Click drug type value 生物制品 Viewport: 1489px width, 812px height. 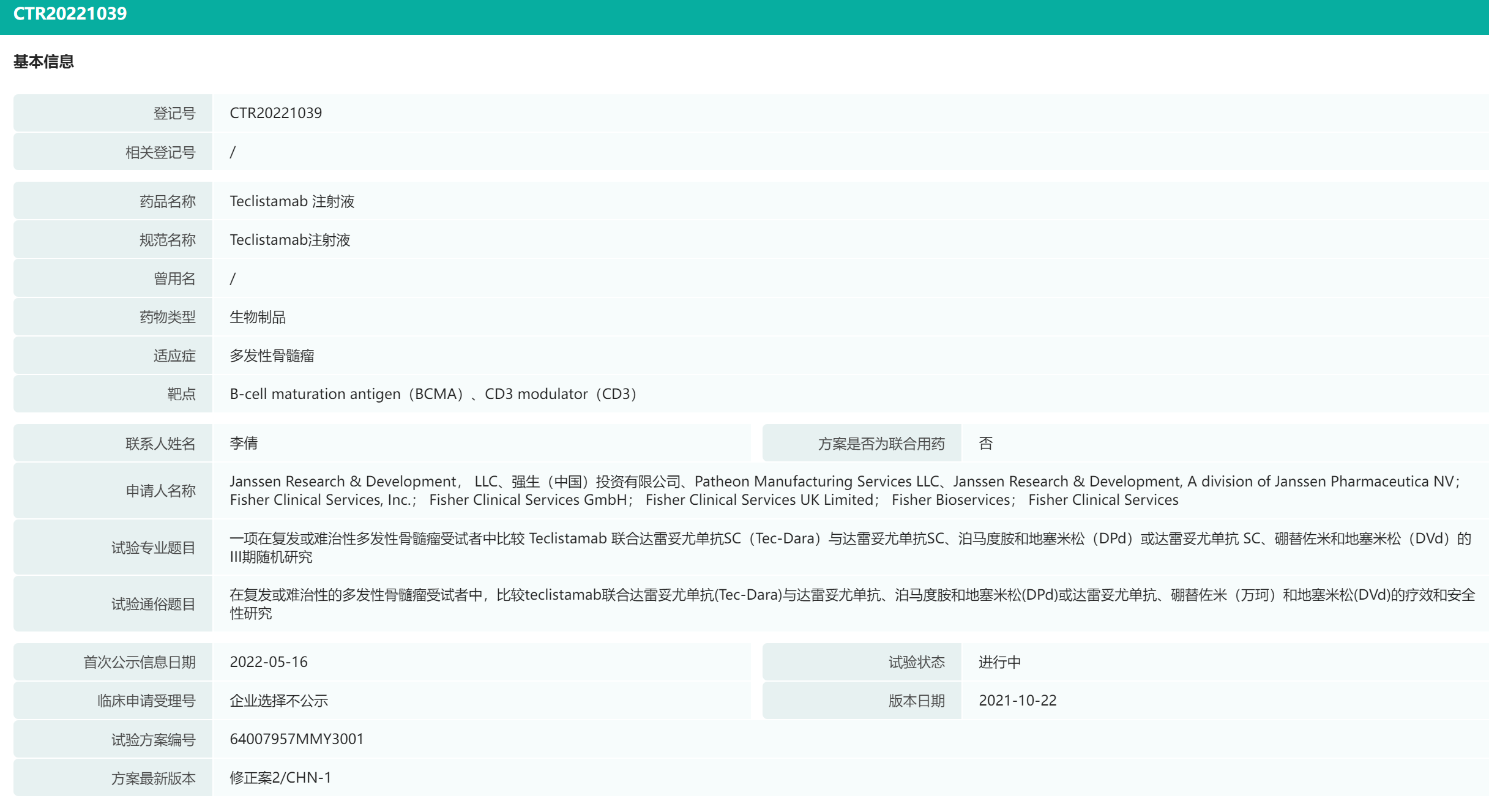point(257,317)
